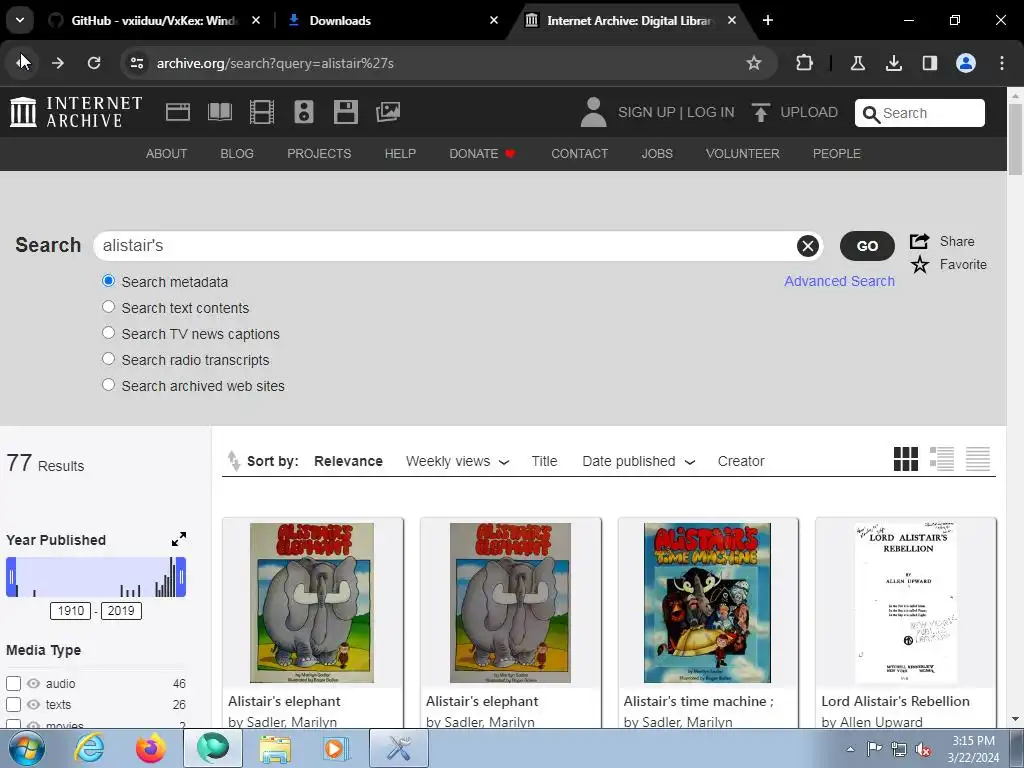Hide audio results with eye icon
The height and width of the screenshot is (768, 1024).
[33, 684]
